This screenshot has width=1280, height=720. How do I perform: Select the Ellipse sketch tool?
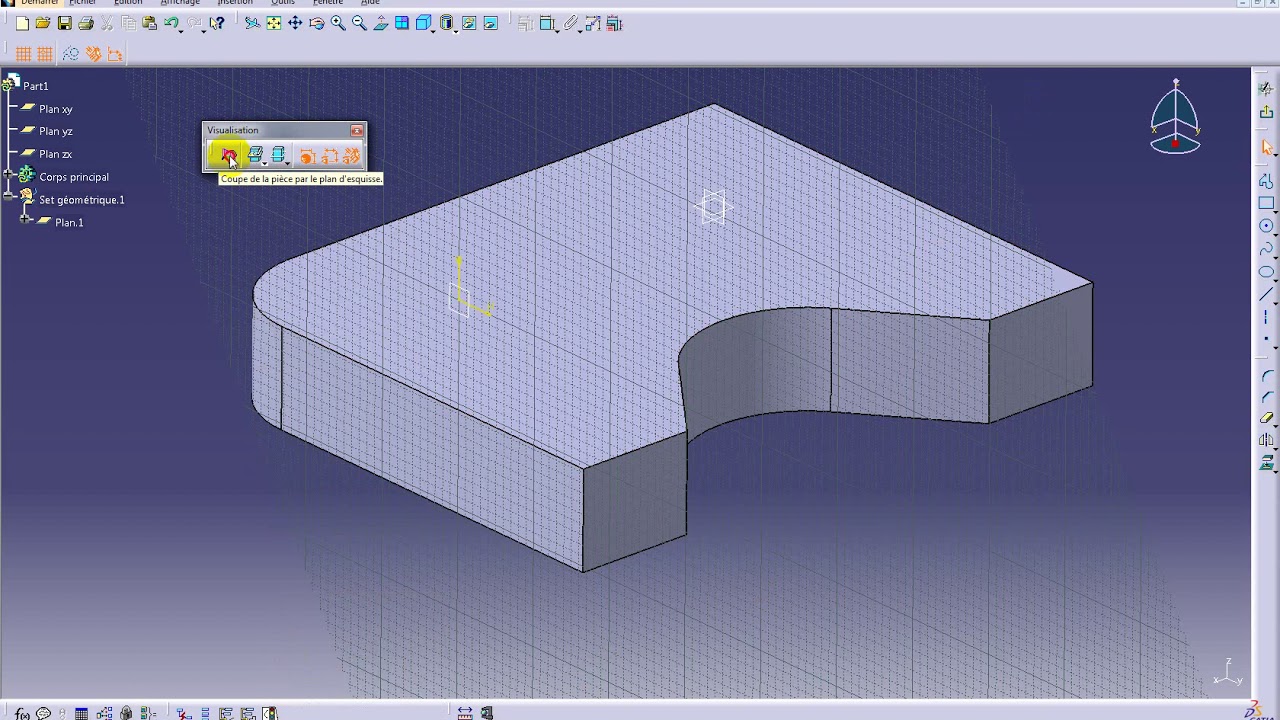click(x=1266, y=272)
